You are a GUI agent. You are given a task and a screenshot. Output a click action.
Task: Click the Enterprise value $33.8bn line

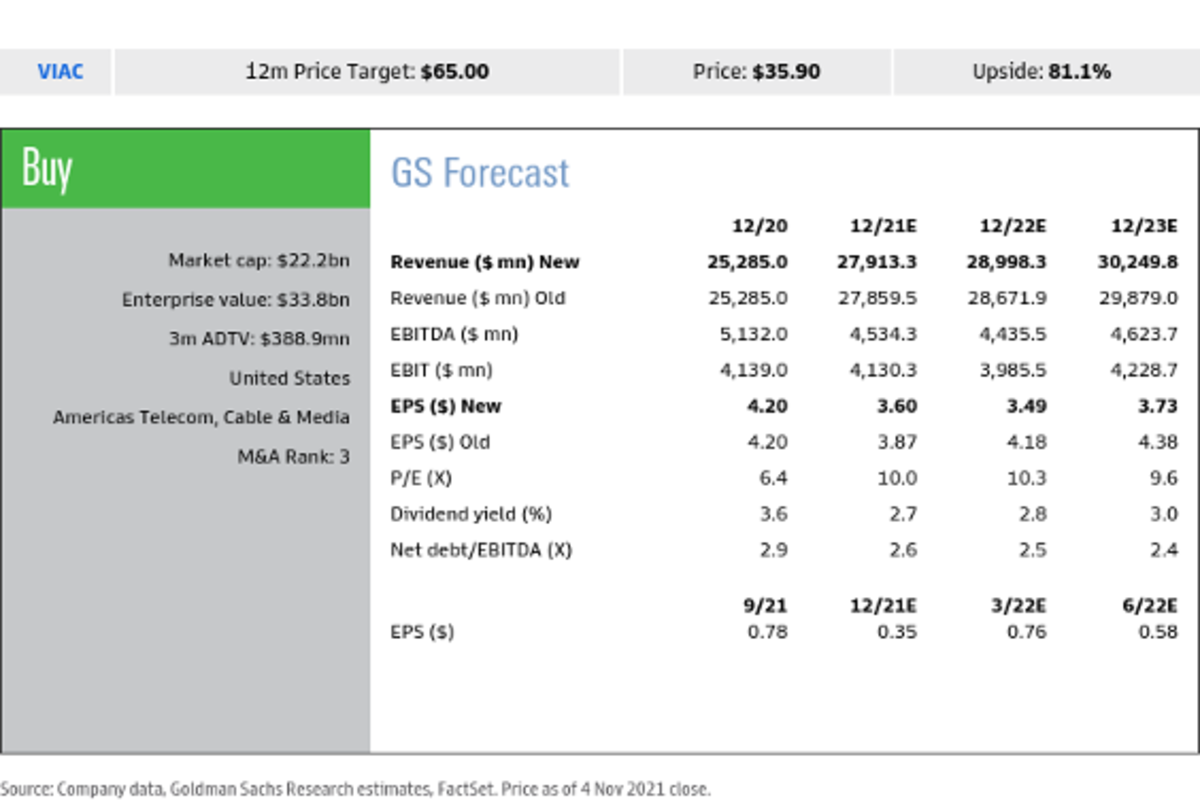(x=236, y=300)
